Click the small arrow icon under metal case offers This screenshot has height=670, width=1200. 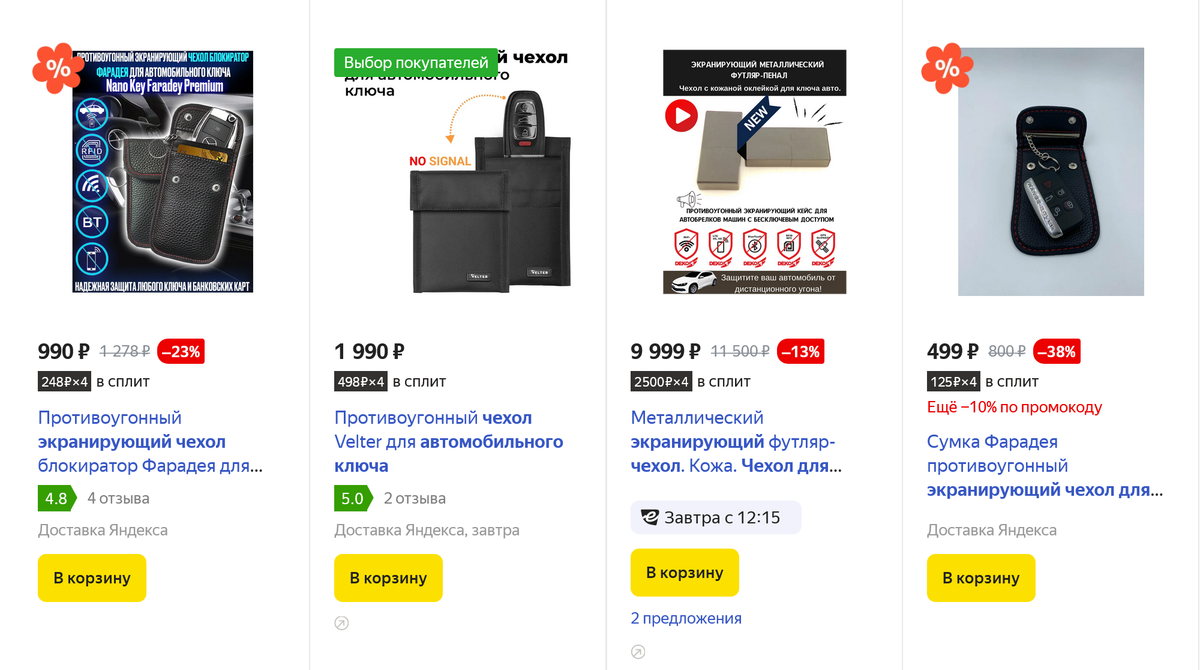click(638, 652)
